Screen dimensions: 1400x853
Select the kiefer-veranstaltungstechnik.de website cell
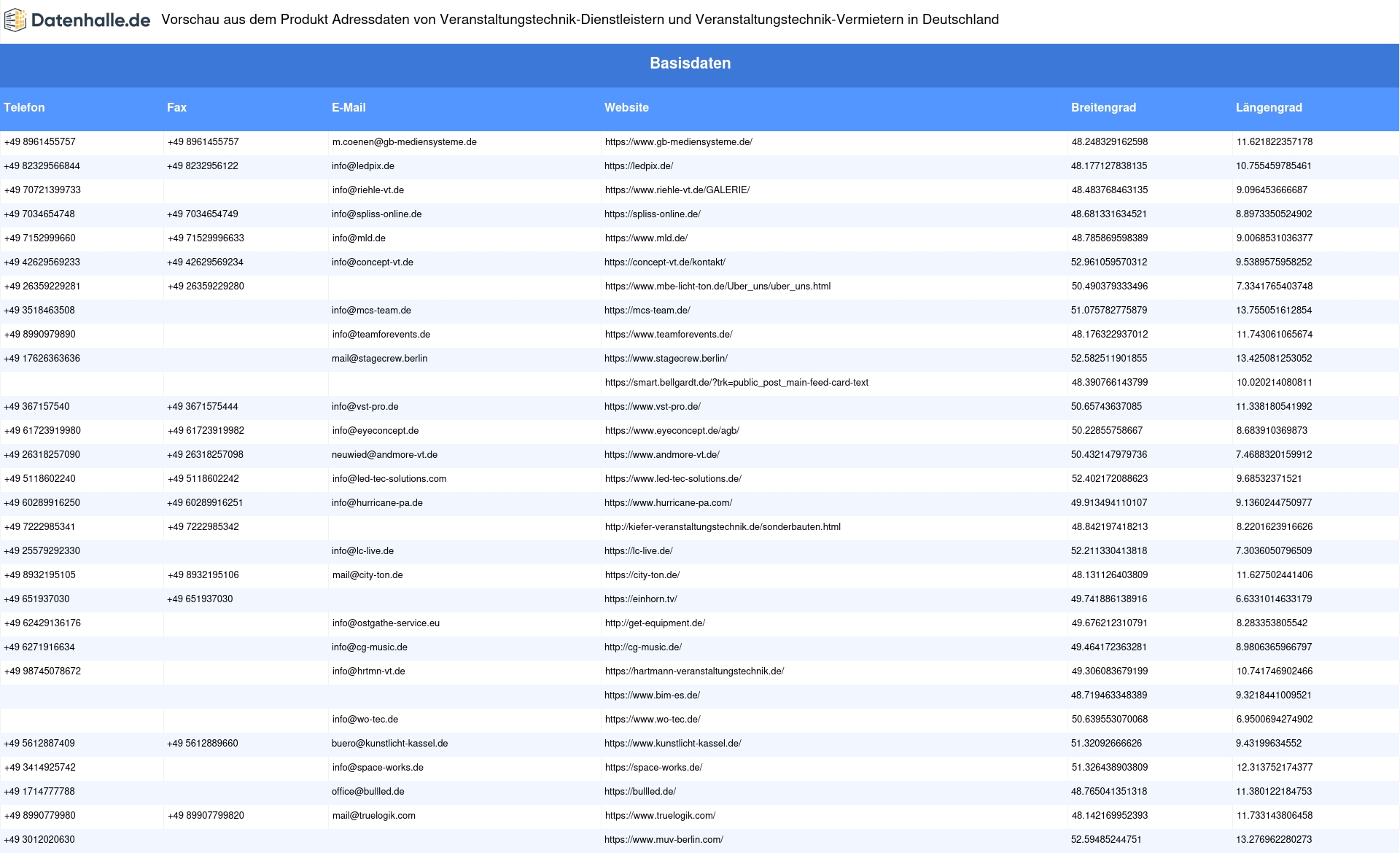tap(723, 527)
